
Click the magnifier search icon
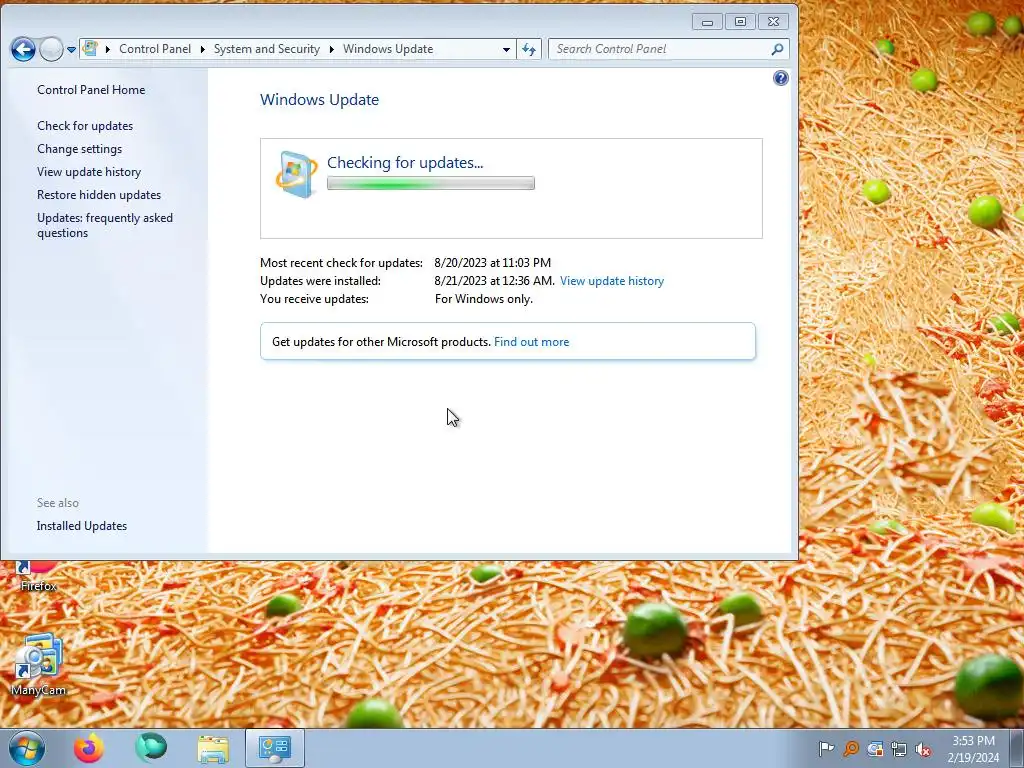[777, 49]
